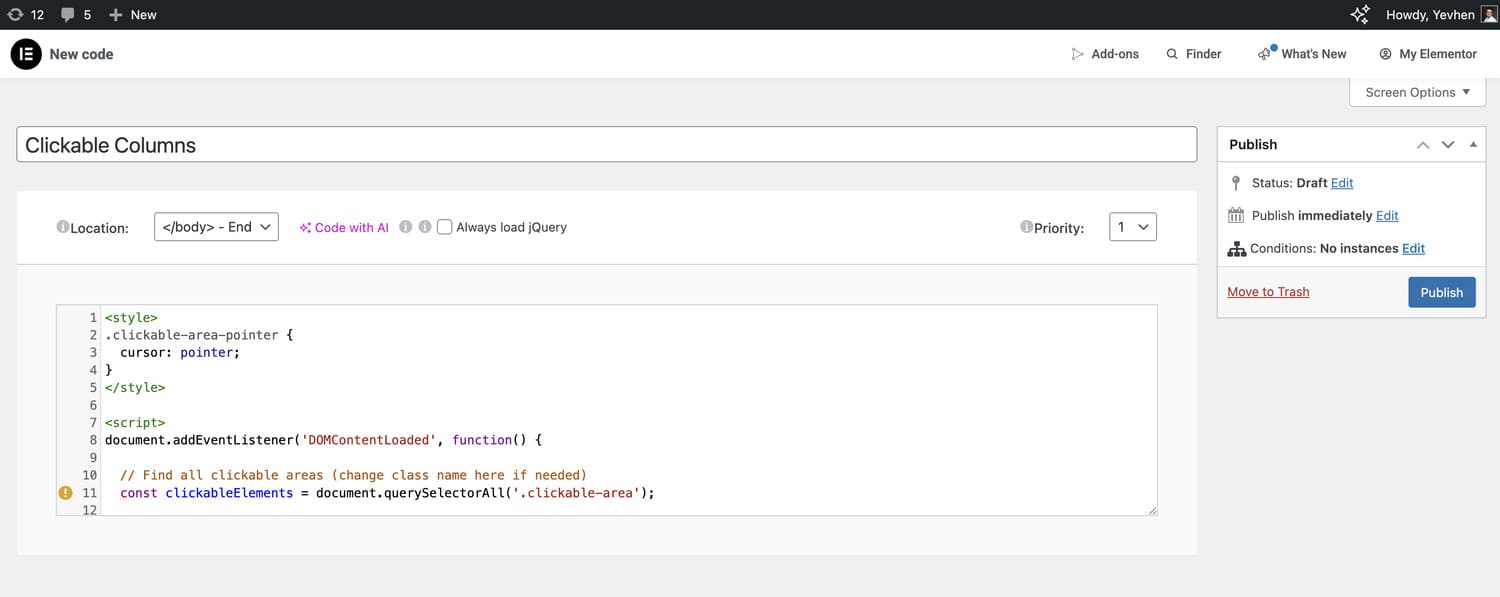Click the opening <style> tag on line 1

tap(131, 318)
